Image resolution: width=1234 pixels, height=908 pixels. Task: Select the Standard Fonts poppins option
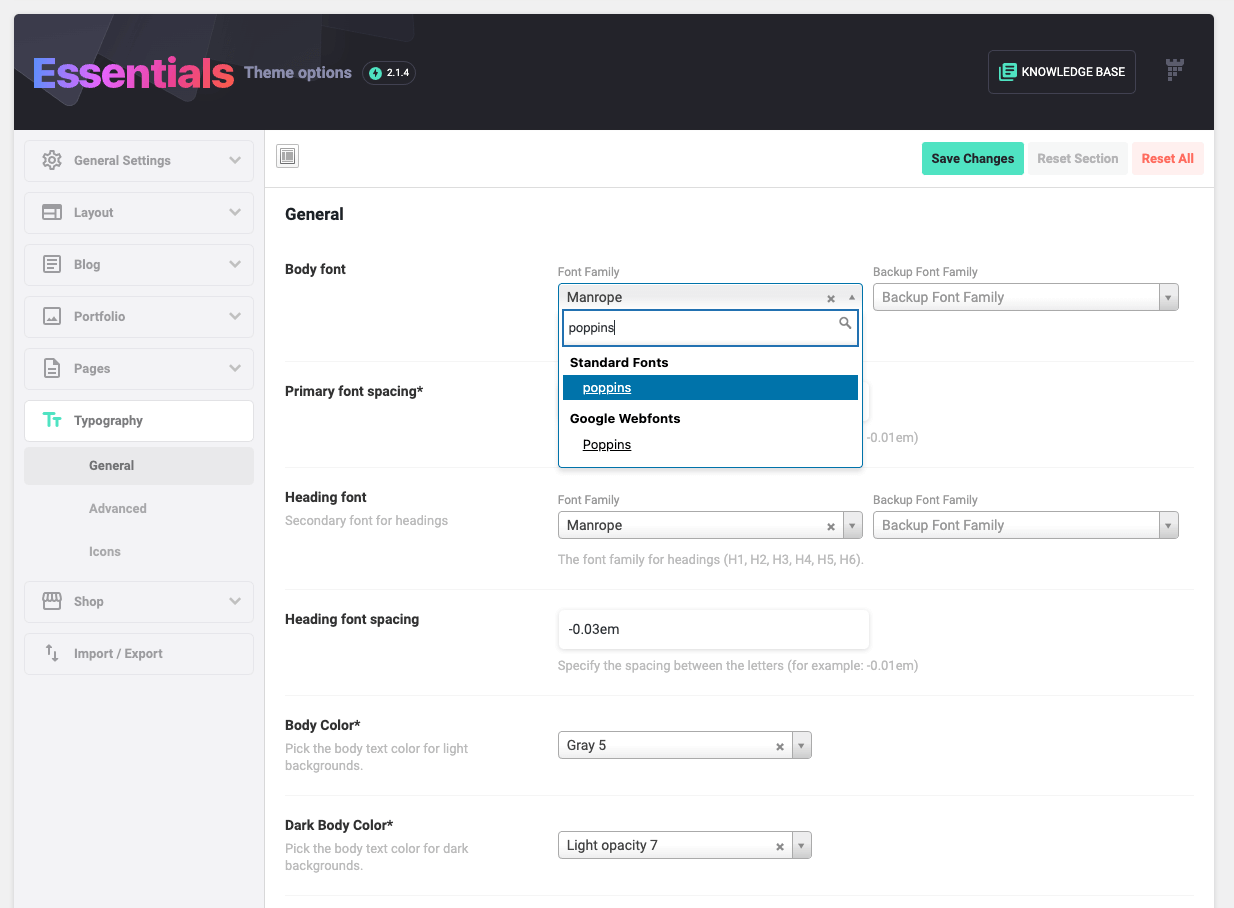[710, 388]
